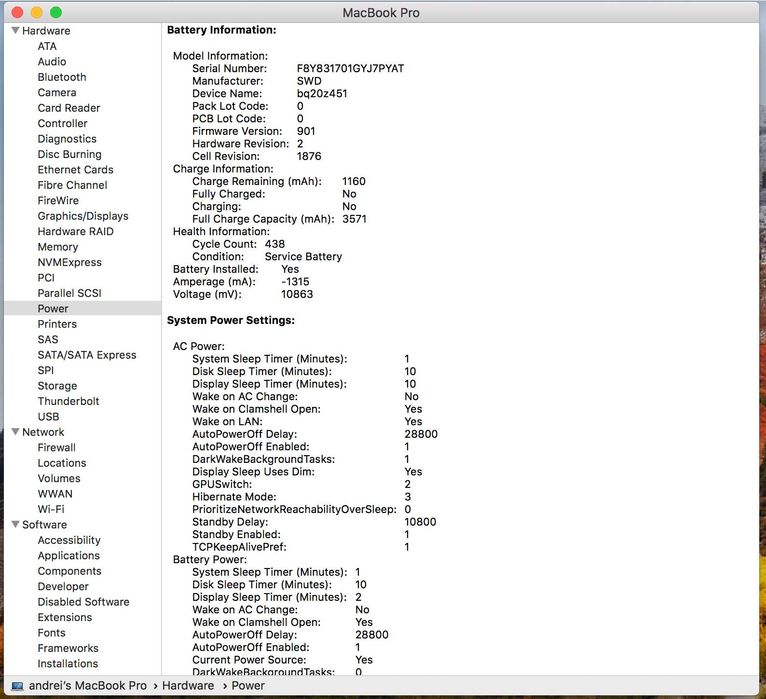Select Hardware RAID entry
The height and width of the screenshot is (699, 766).
(76, 232)
